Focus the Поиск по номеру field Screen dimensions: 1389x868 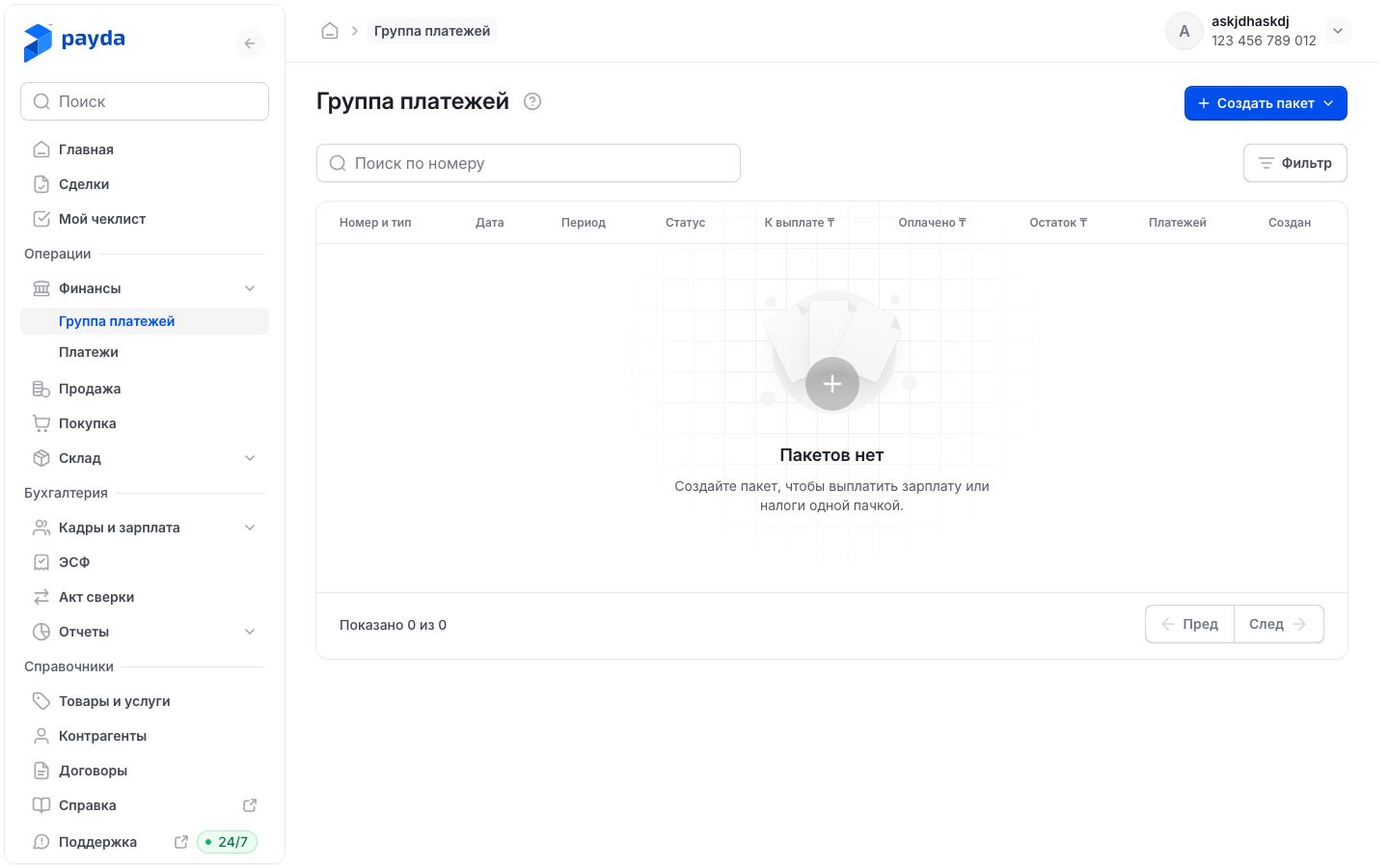pyautogui.click(x=529, y=163)
